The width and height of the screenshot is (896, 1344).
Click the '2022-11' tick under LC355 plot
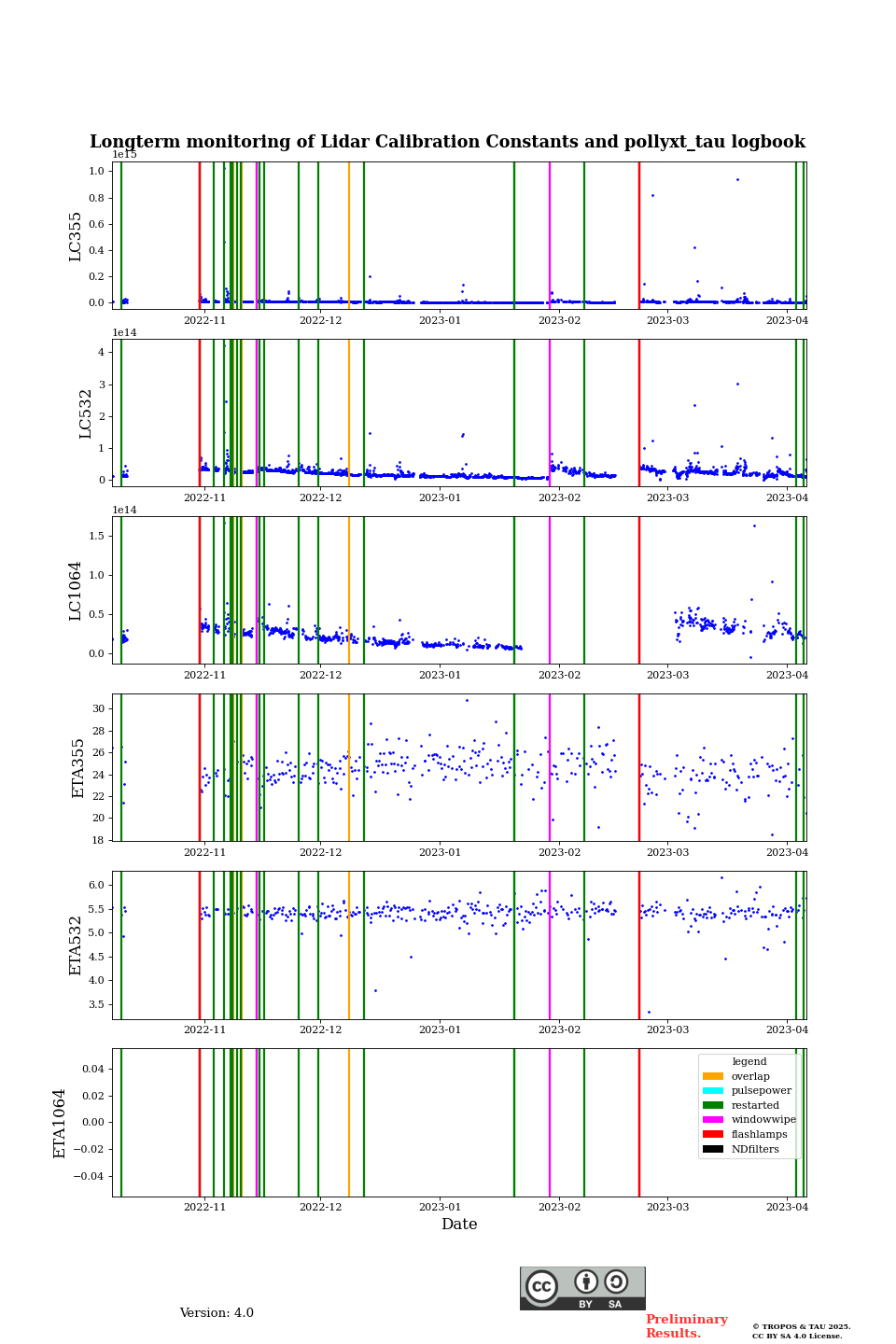tap(204, 321)
